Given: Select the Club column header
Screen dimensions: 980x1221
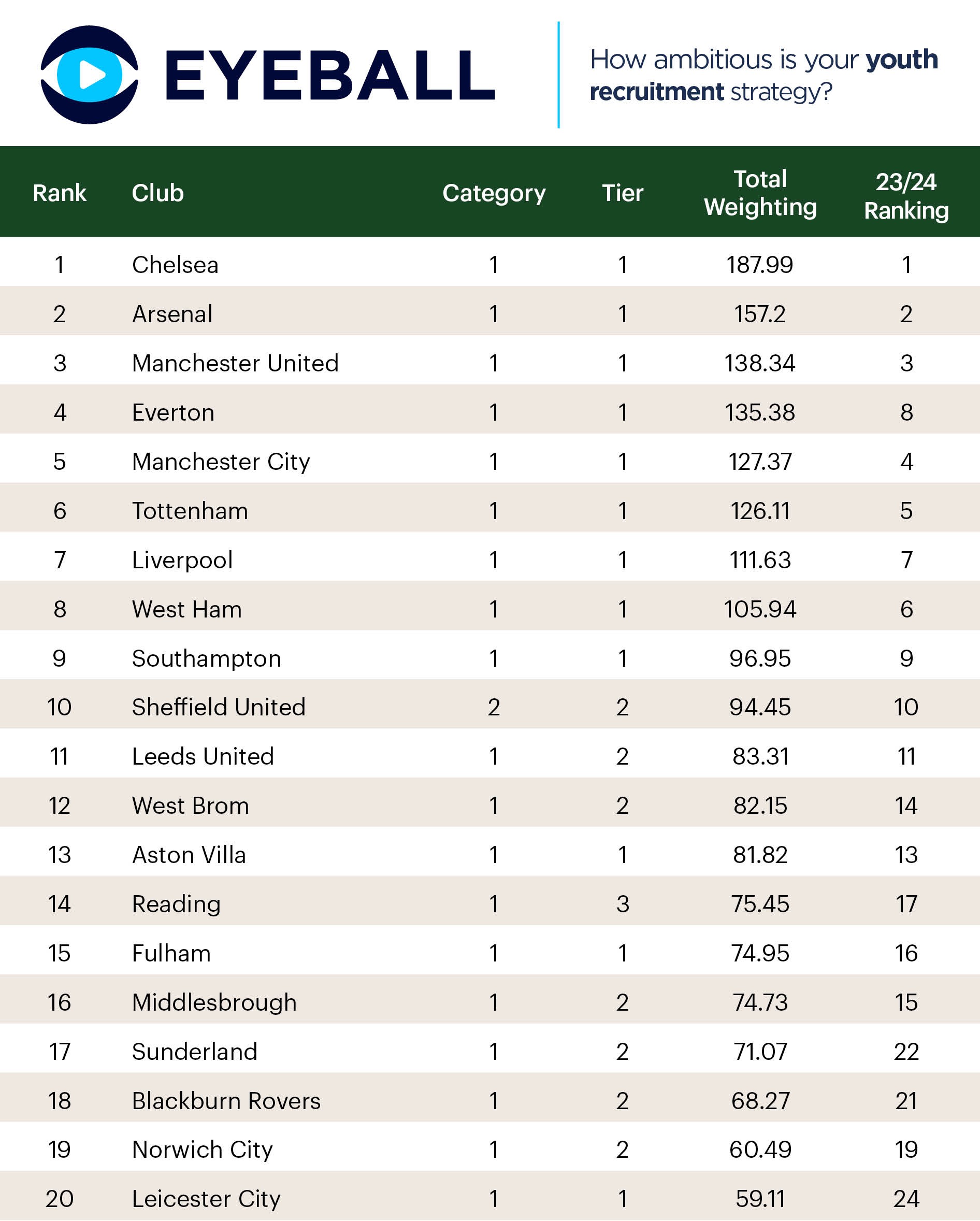Looking at the screenshot, I should [158, 193].
